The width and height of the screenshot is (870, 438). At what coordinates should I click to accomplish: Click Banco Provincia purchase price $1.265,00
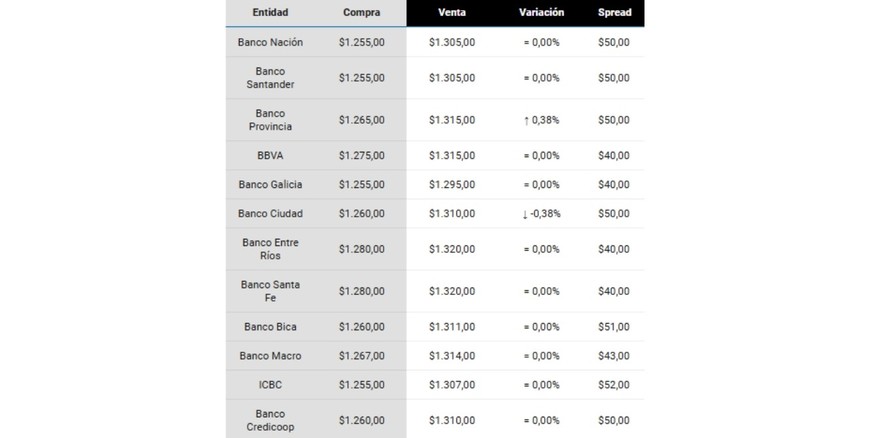coord(361,120)
